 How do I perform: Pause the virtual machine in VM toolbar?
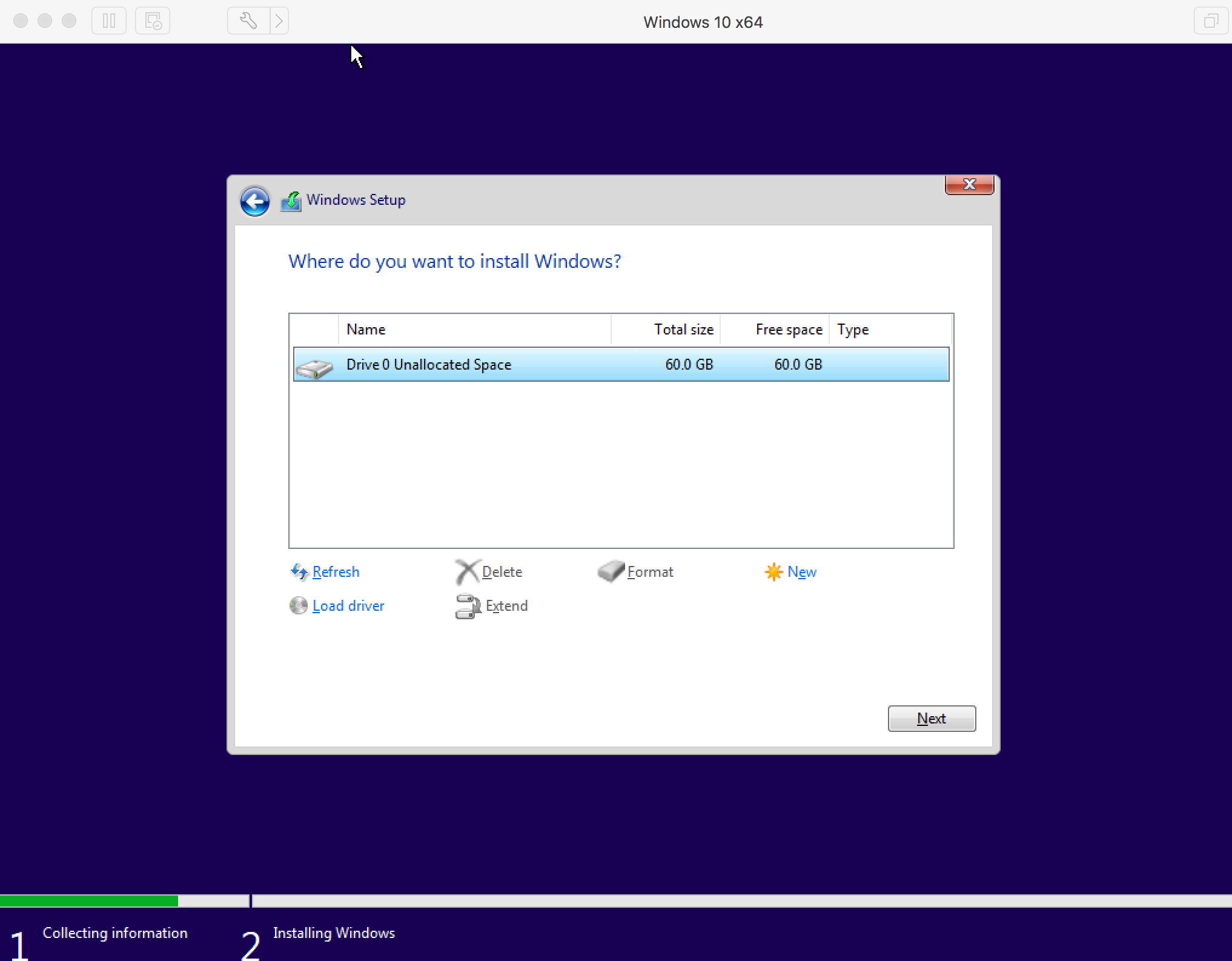pos(109,21)
